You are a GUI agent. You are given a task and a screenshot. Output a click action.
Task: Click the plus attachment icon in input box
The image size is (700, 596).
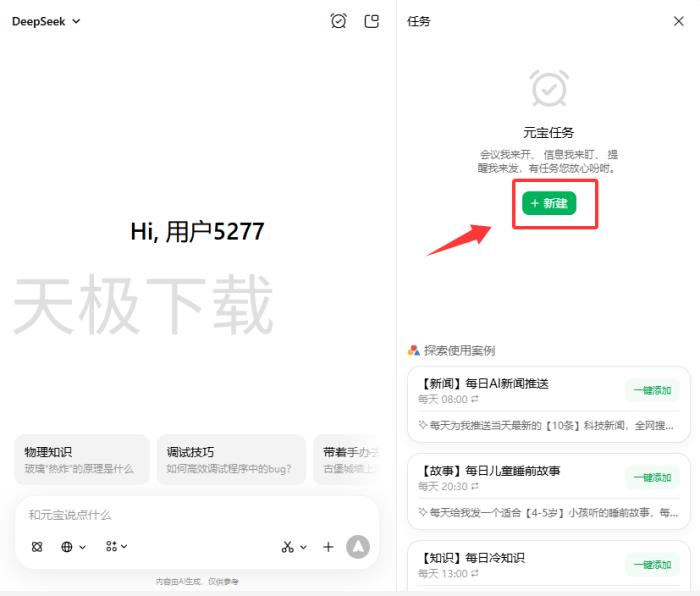pos(328,547)
